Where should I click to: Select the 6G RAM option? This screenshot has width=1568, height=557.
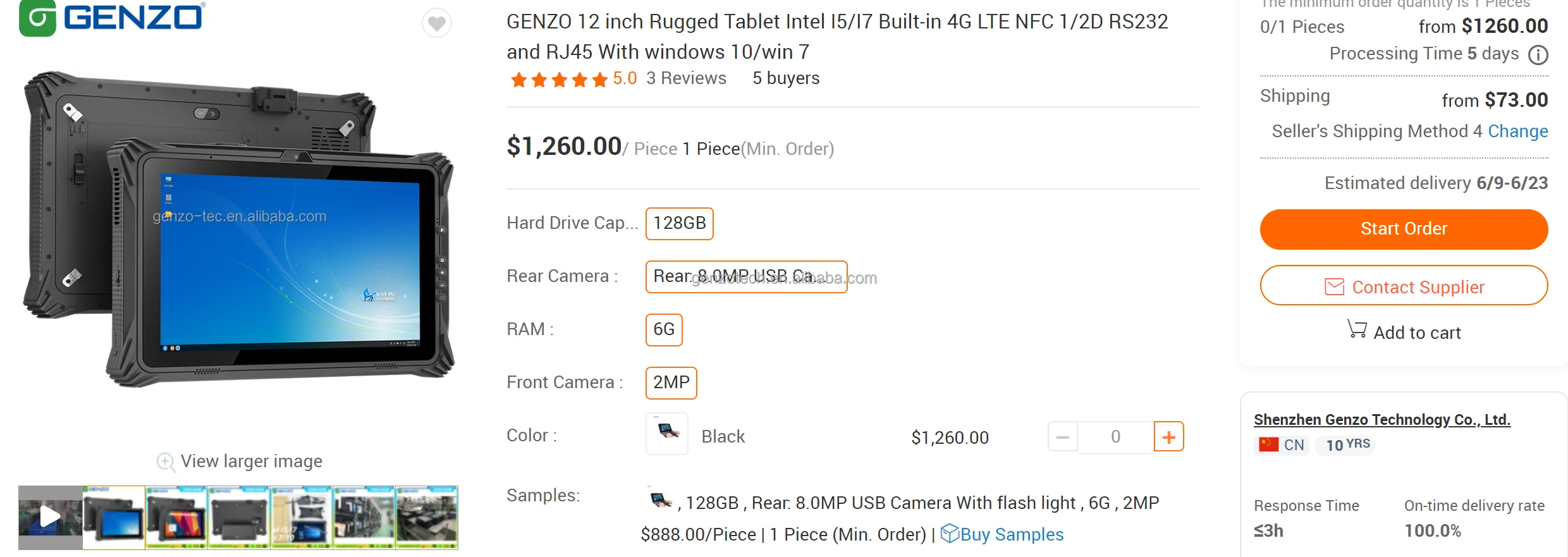[x=663, y=329]
